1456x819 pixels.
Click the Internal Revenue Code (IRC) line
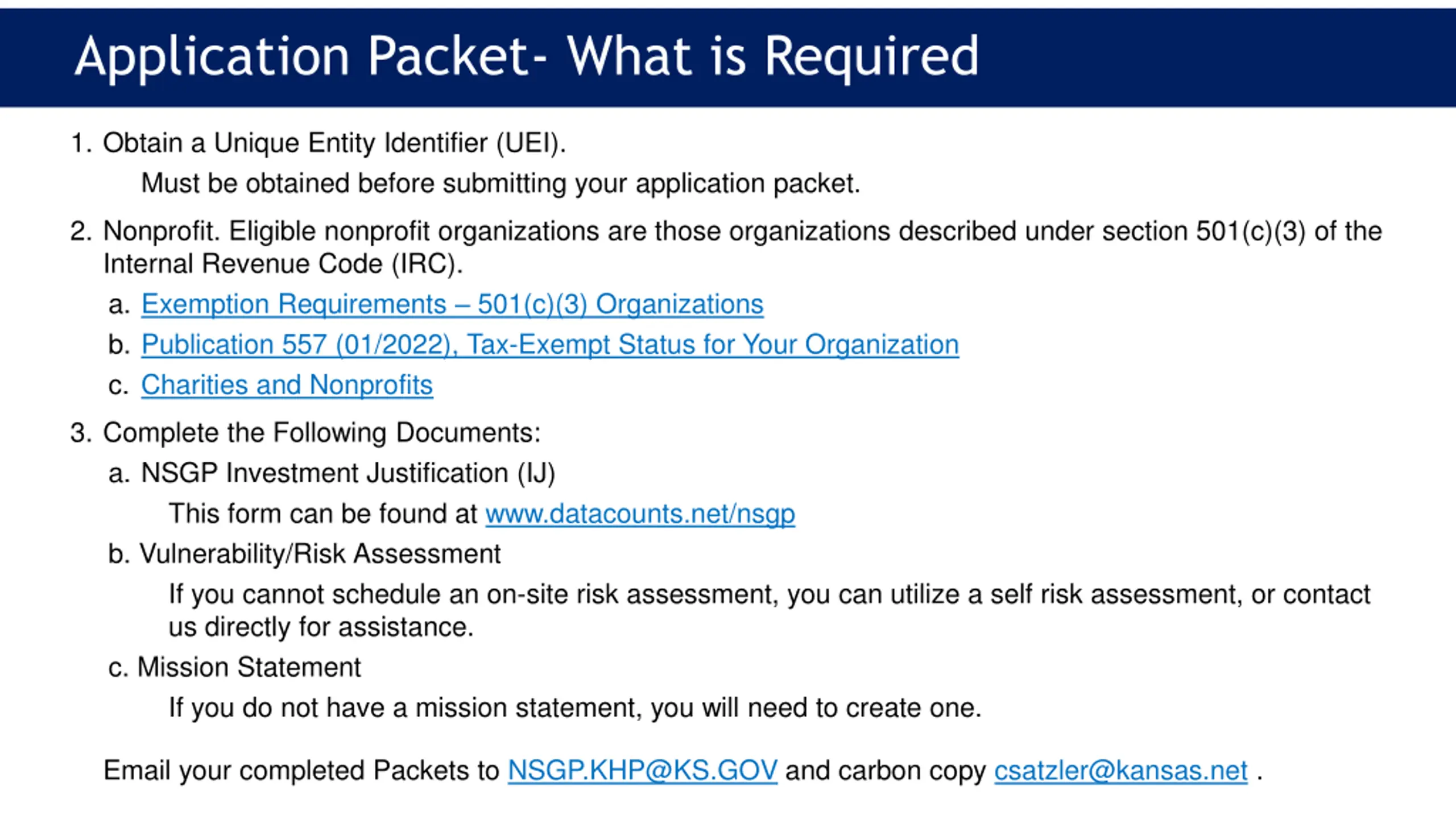(x=283, y=264)
